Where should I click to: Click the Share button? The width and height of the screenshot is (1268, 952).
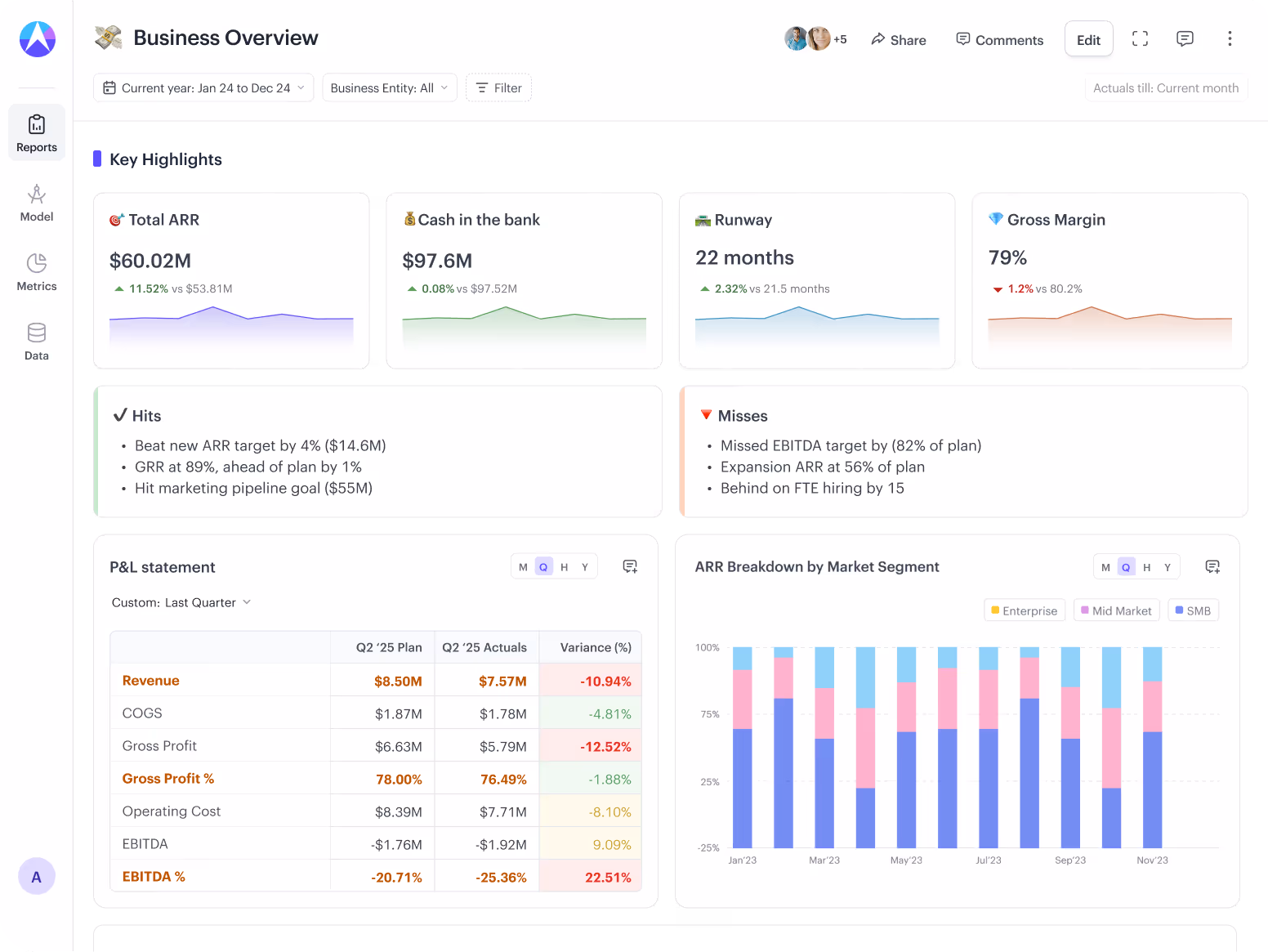click(899, 40)
